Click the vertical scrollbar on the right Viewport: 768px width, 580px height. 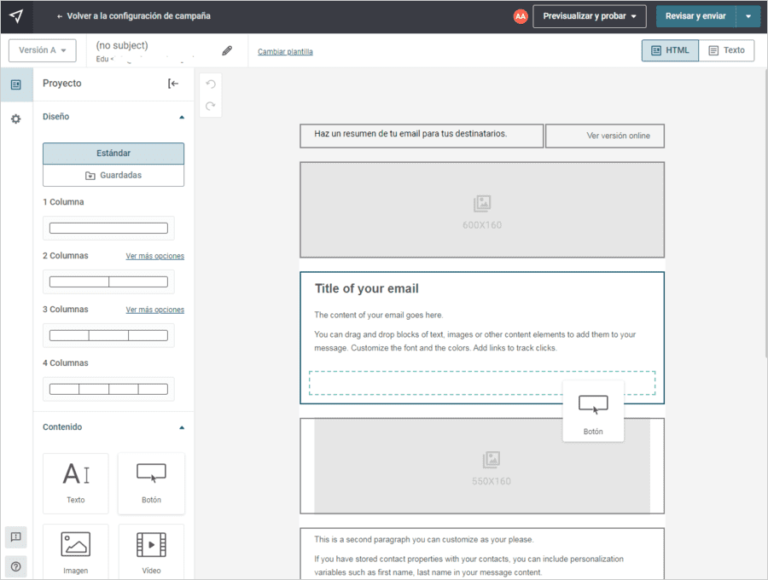tap(765, 214)
